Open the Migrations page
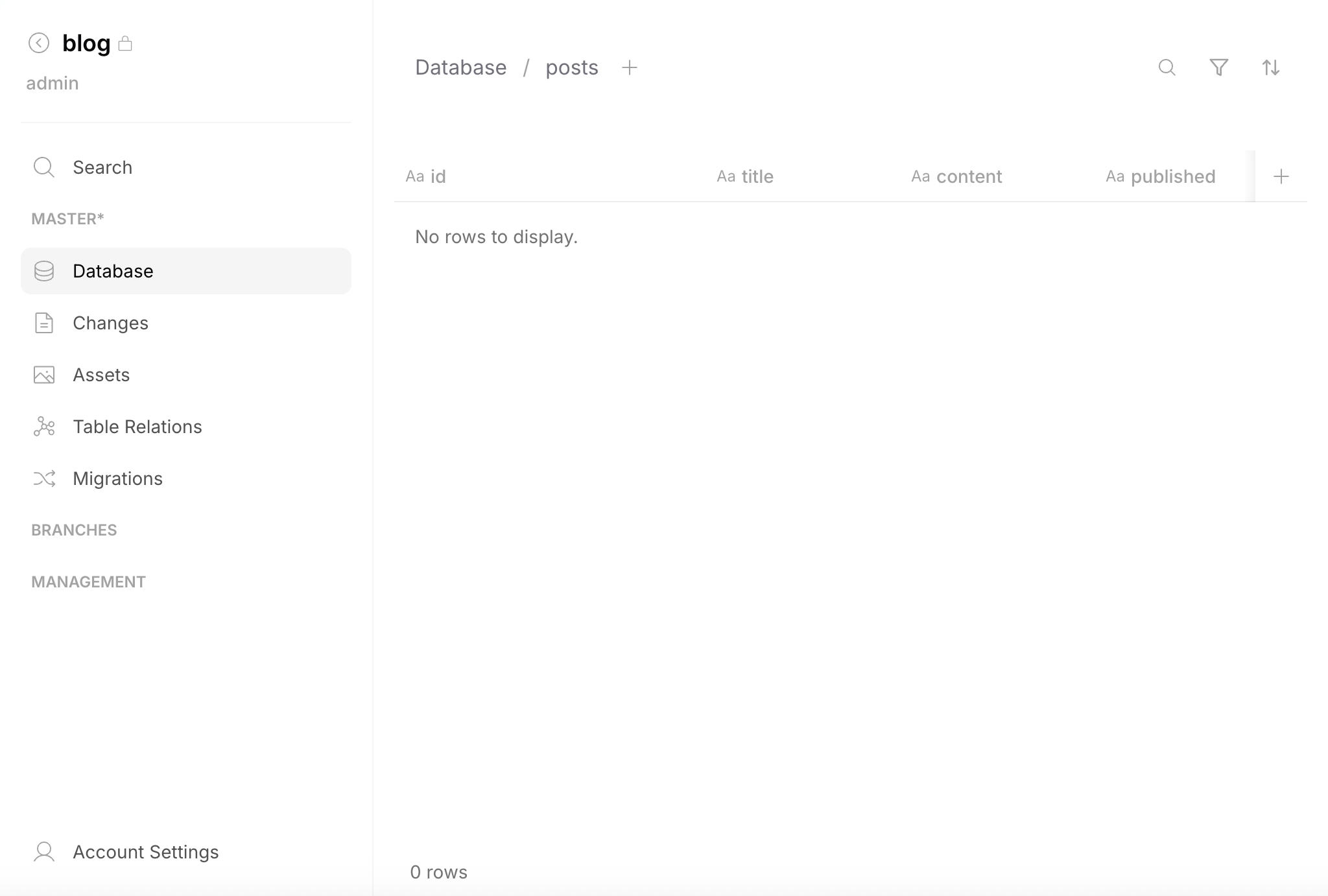 coord(118,478)
